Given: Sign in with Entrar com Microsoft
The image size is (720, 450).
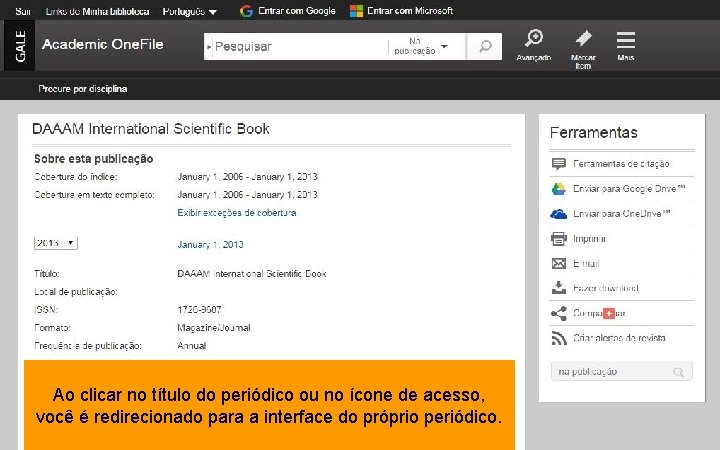Looking at the screenshot, I should click(x=410, y=11).
